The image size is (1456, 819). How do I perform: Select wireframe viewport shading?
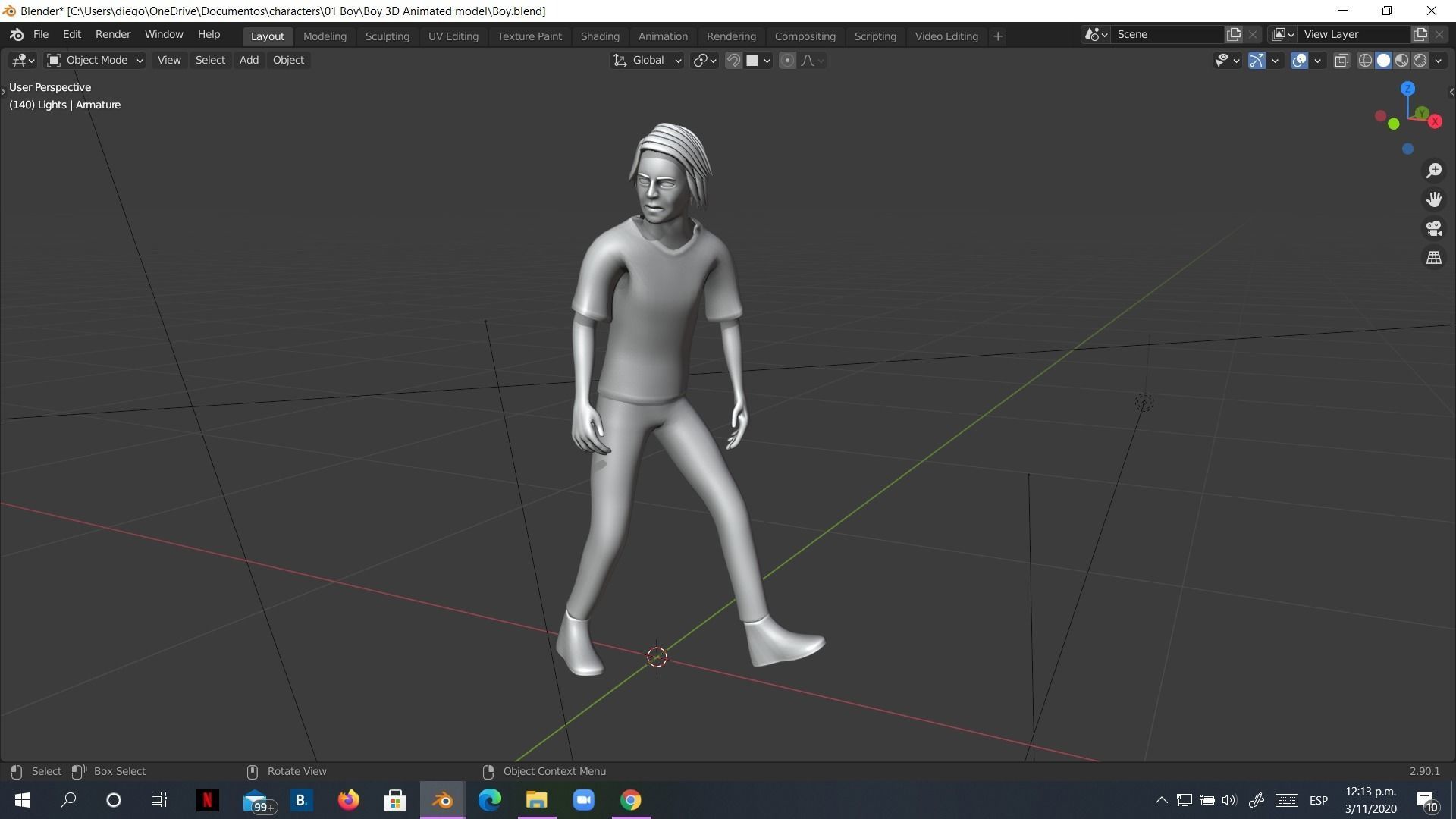coord(1365,61)
